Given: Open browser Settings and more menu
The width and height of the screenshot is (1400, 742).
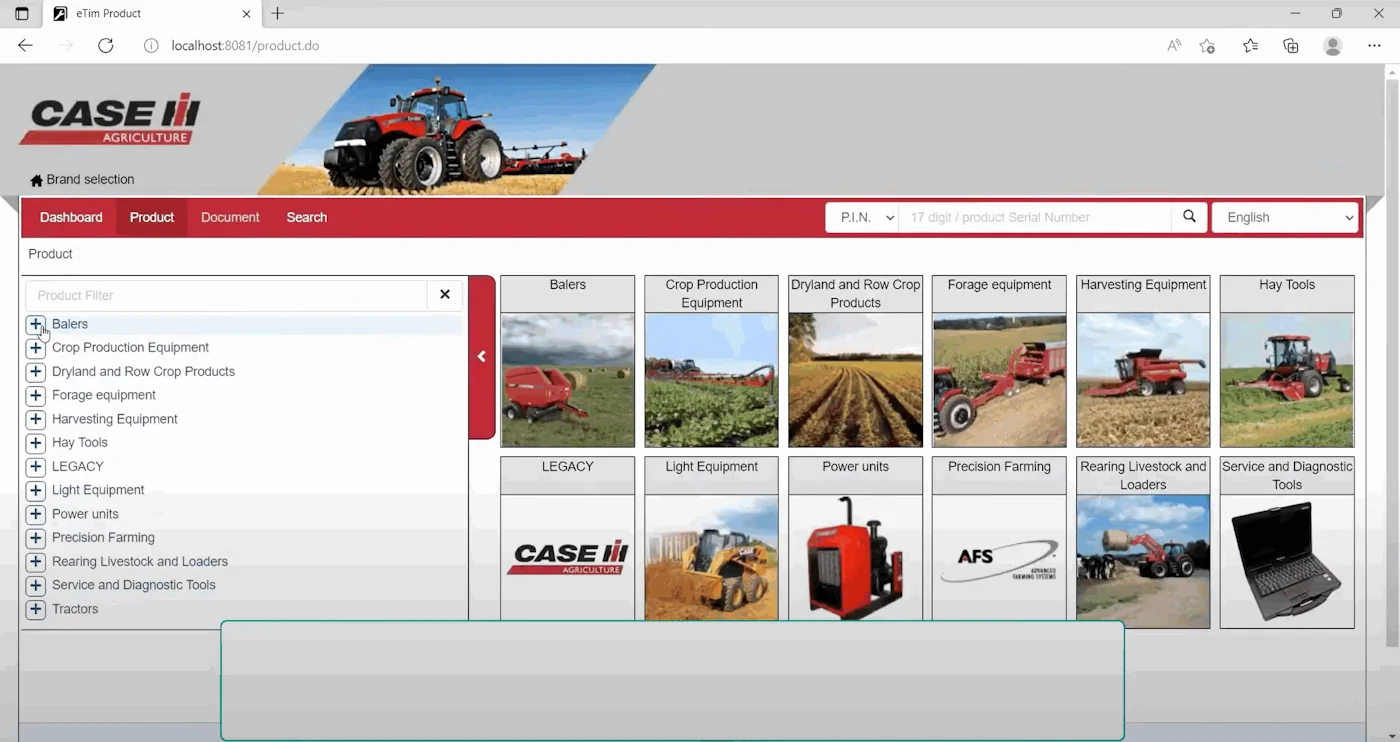Looking at the screenshot, I should pos(1374,46).
